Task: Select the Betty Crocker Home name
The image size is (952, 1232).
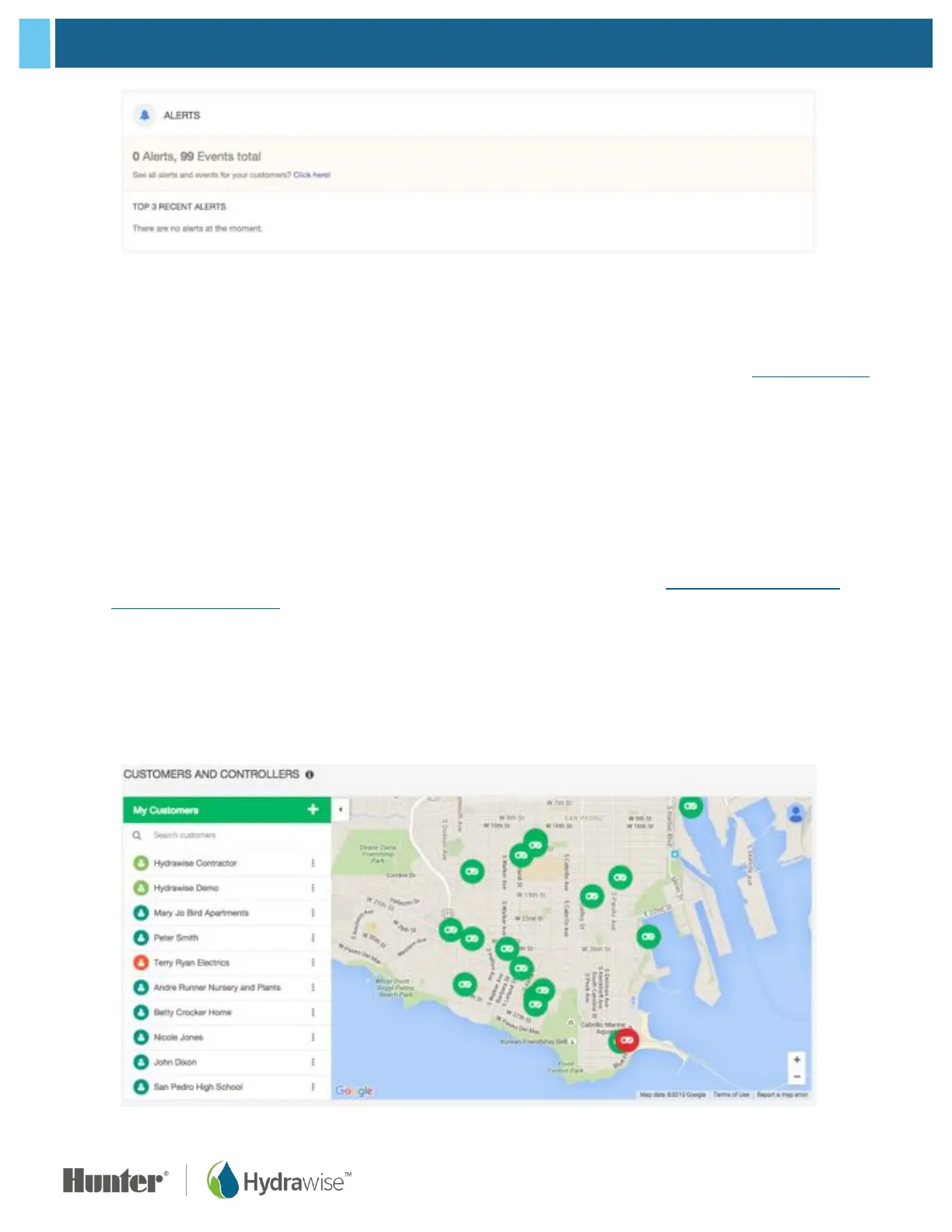Action: 193,1013
